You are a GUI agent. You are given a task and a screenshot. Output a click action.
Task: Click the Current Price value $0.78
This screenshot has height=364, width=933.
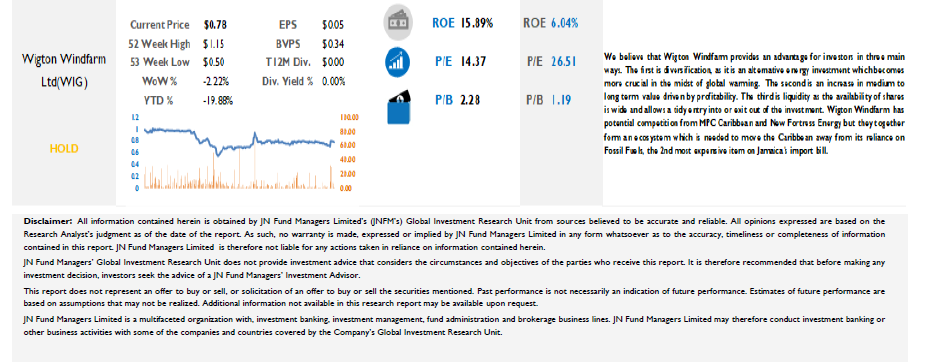(215, 25)
